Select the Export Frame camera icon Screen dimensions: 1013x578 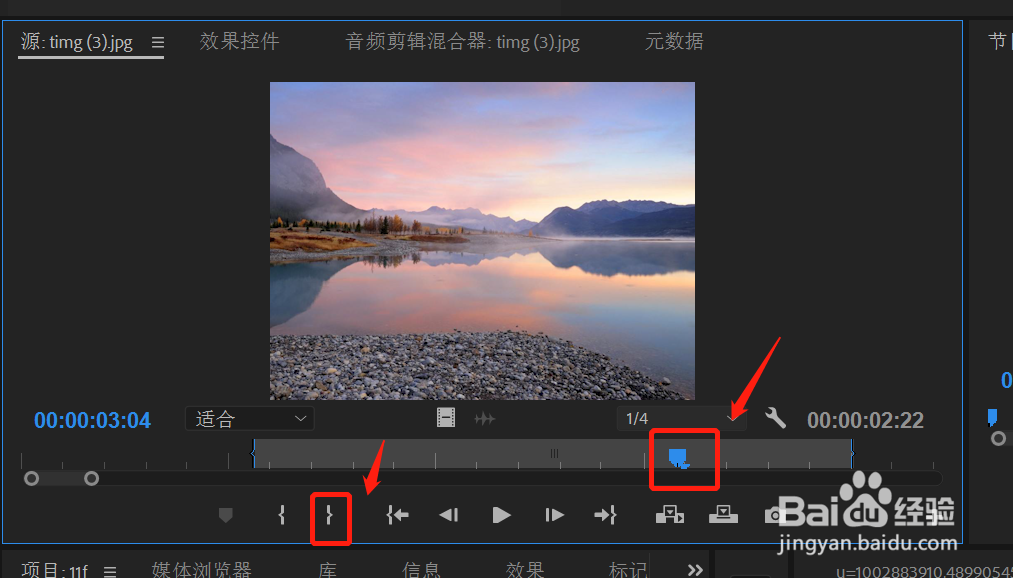click(776, 515)
